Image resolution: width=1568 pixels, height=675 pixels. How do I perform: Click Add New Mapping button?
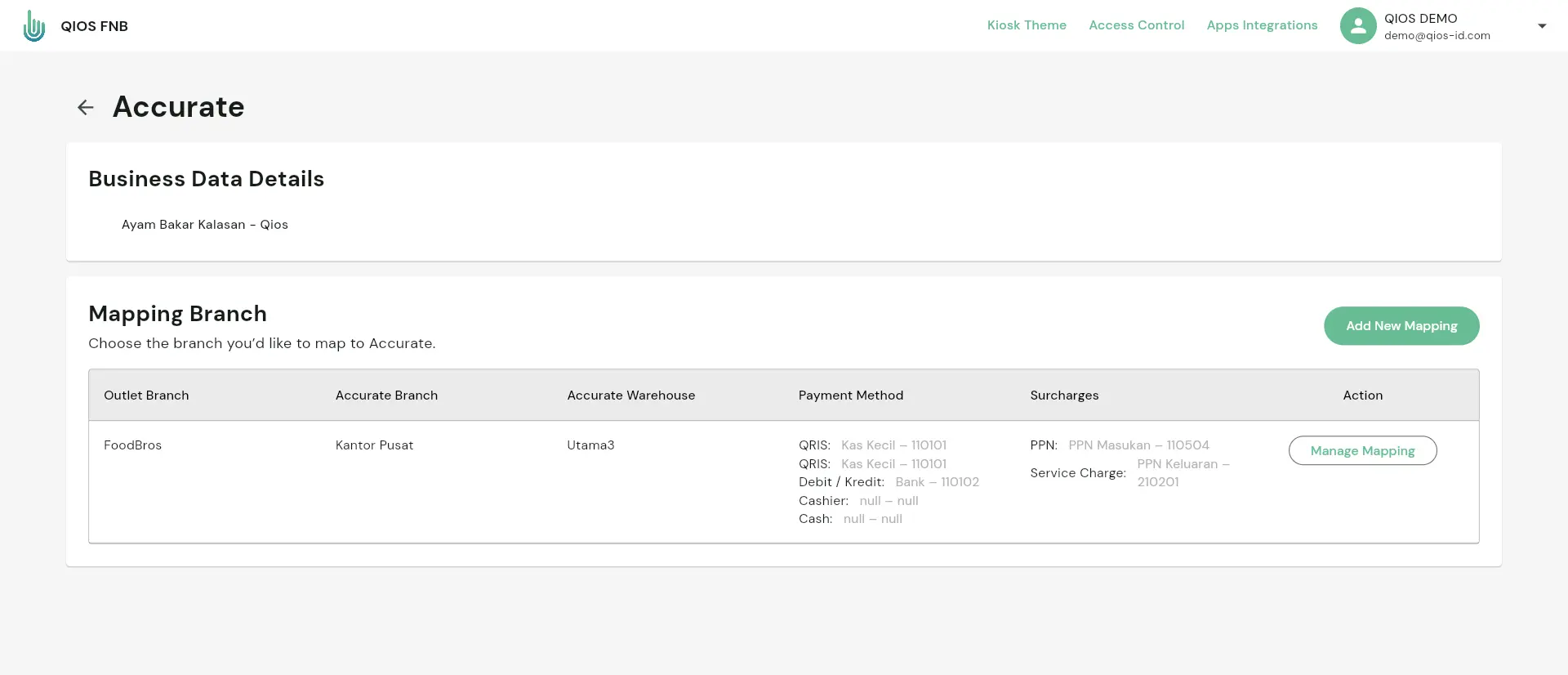[x=1401, y=326]
